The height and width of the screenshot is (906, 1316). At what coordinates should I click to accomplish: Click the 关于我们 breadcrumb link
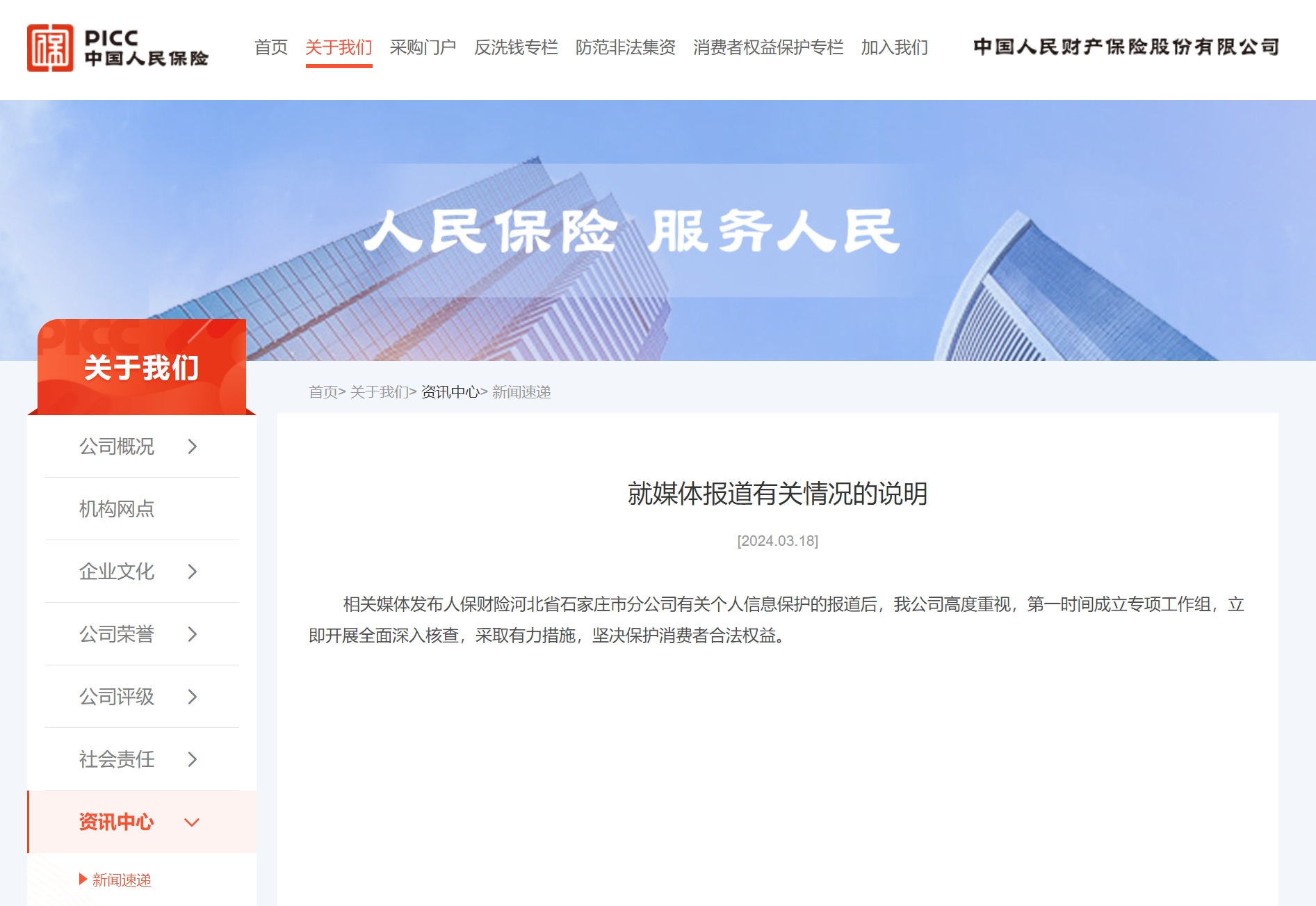380,392
